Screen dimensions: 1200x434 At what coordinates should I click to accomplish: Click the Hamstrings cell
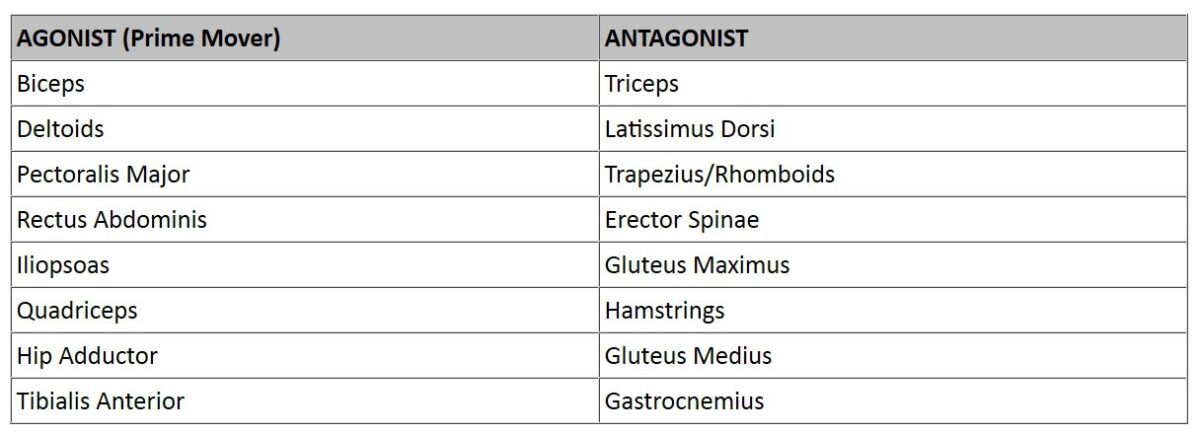(x=664, y=311)
